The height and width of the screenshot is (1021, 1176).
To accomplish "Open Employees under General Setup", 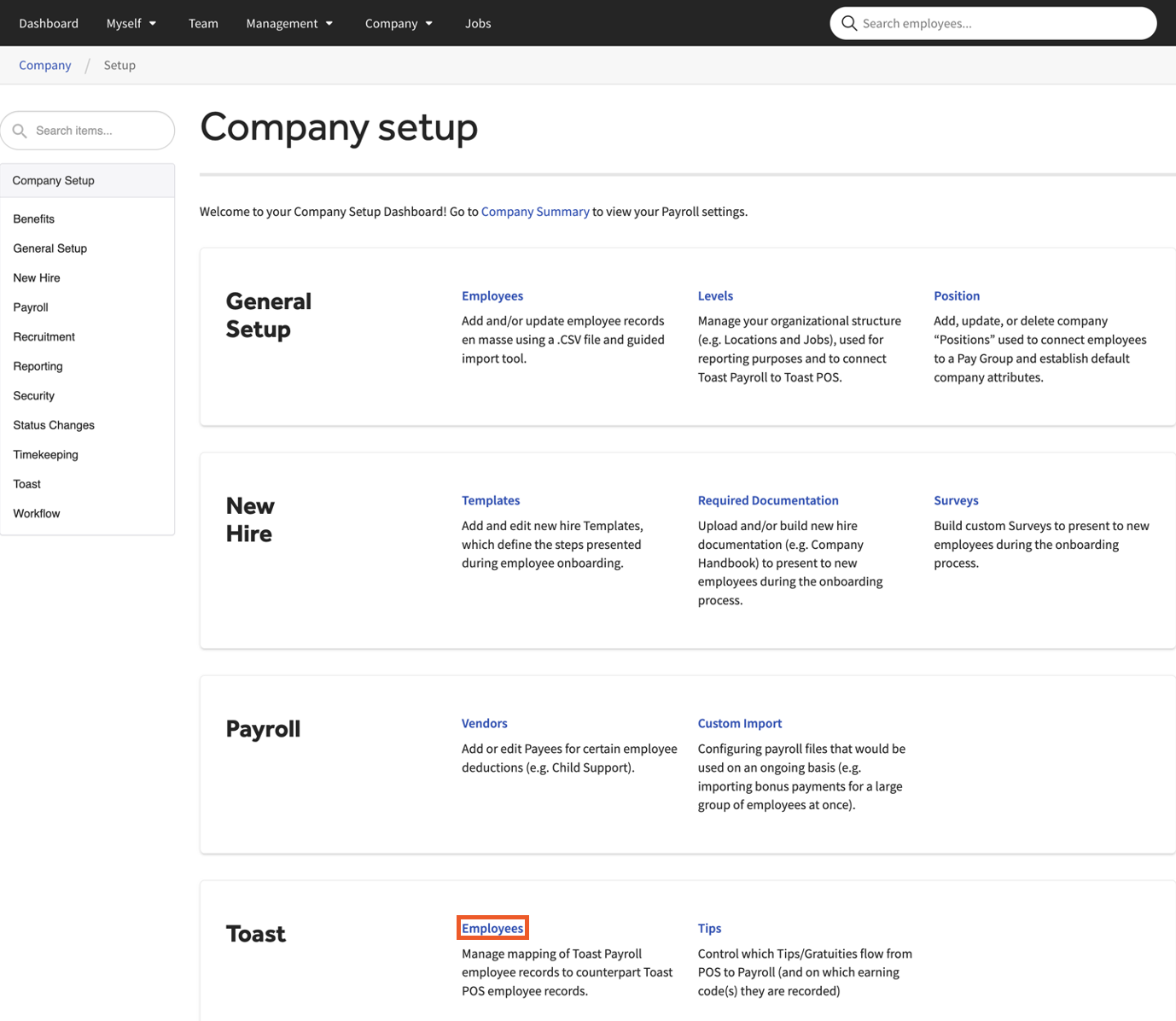I will click(492, 295).
